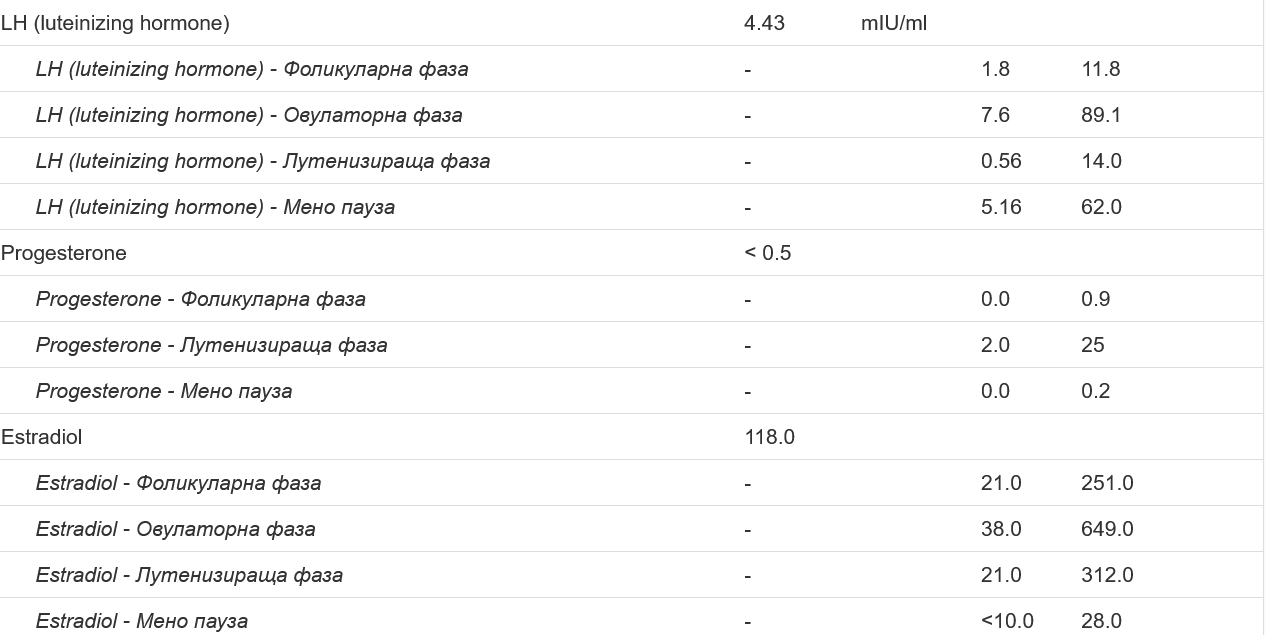Select the Progesterone result < 0.5
The image size is (1266, 635).
point(768,253)
